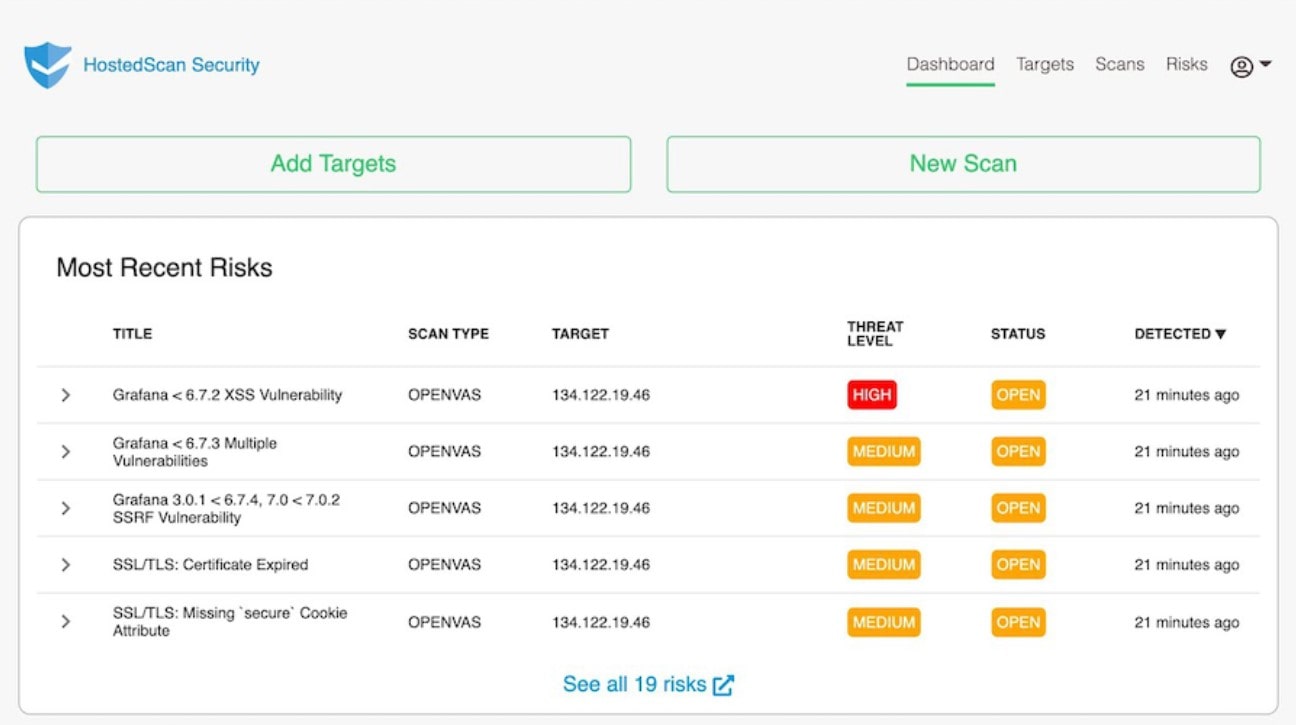
Task: Click the external link icon beside See all risks
Action: (x=724, y=684)
